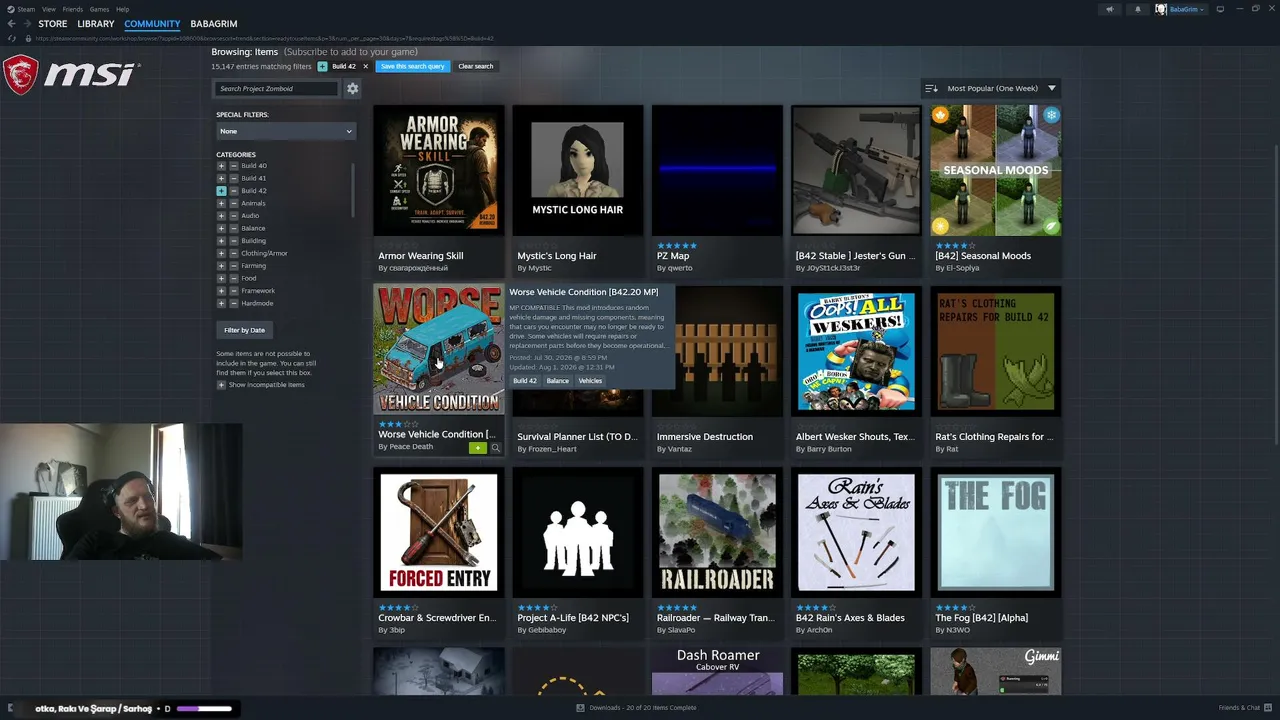Viewport: 1280px width, 720px height.
Task: Include the Audio category
Action: [x=221, y=216]
